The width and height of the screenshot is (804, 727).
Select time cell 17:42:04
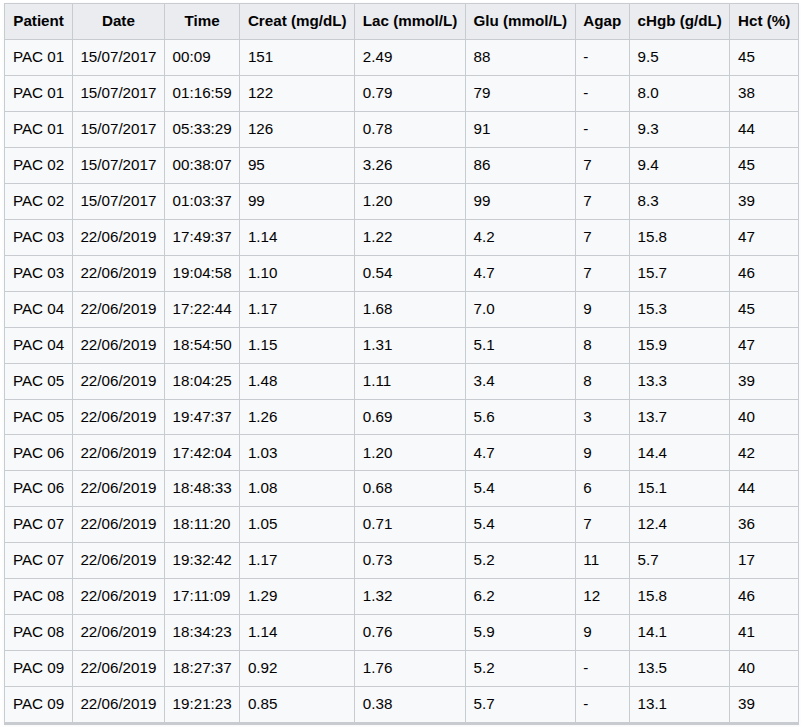(202, 453)
